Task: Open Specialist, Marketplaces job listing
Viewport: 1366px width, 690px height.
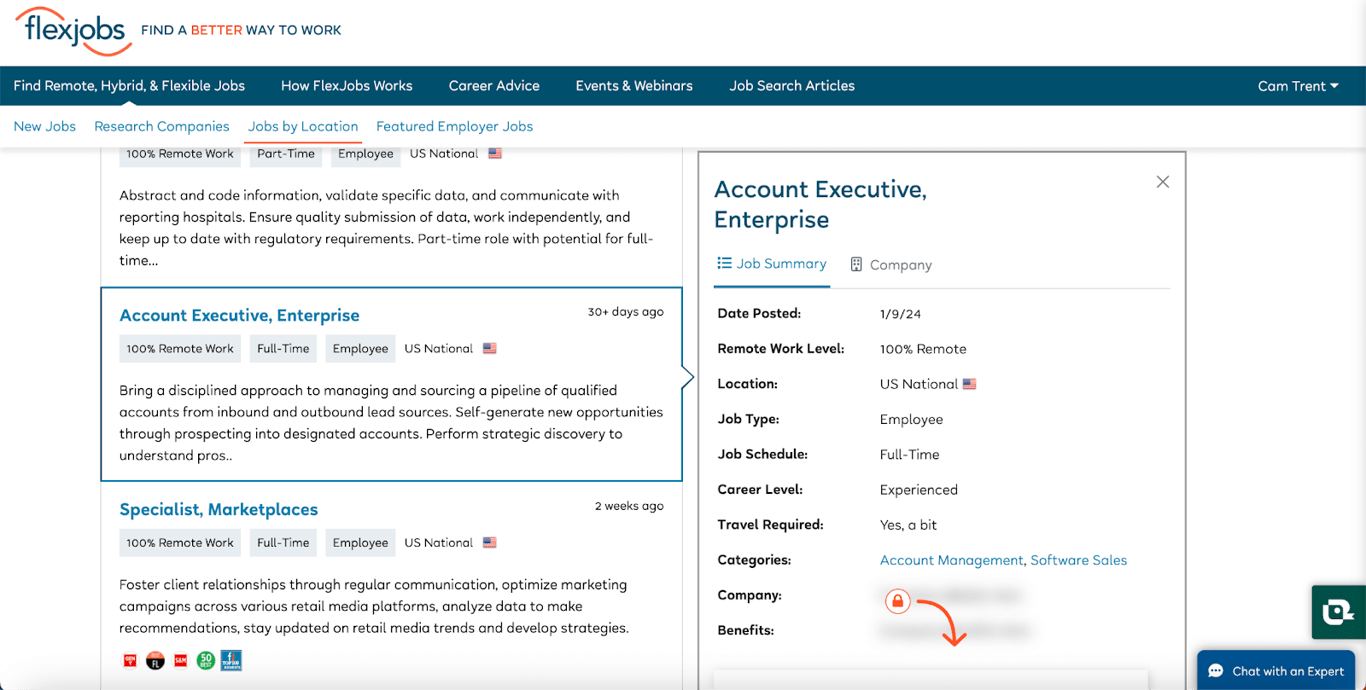Action: coord(218,509)
